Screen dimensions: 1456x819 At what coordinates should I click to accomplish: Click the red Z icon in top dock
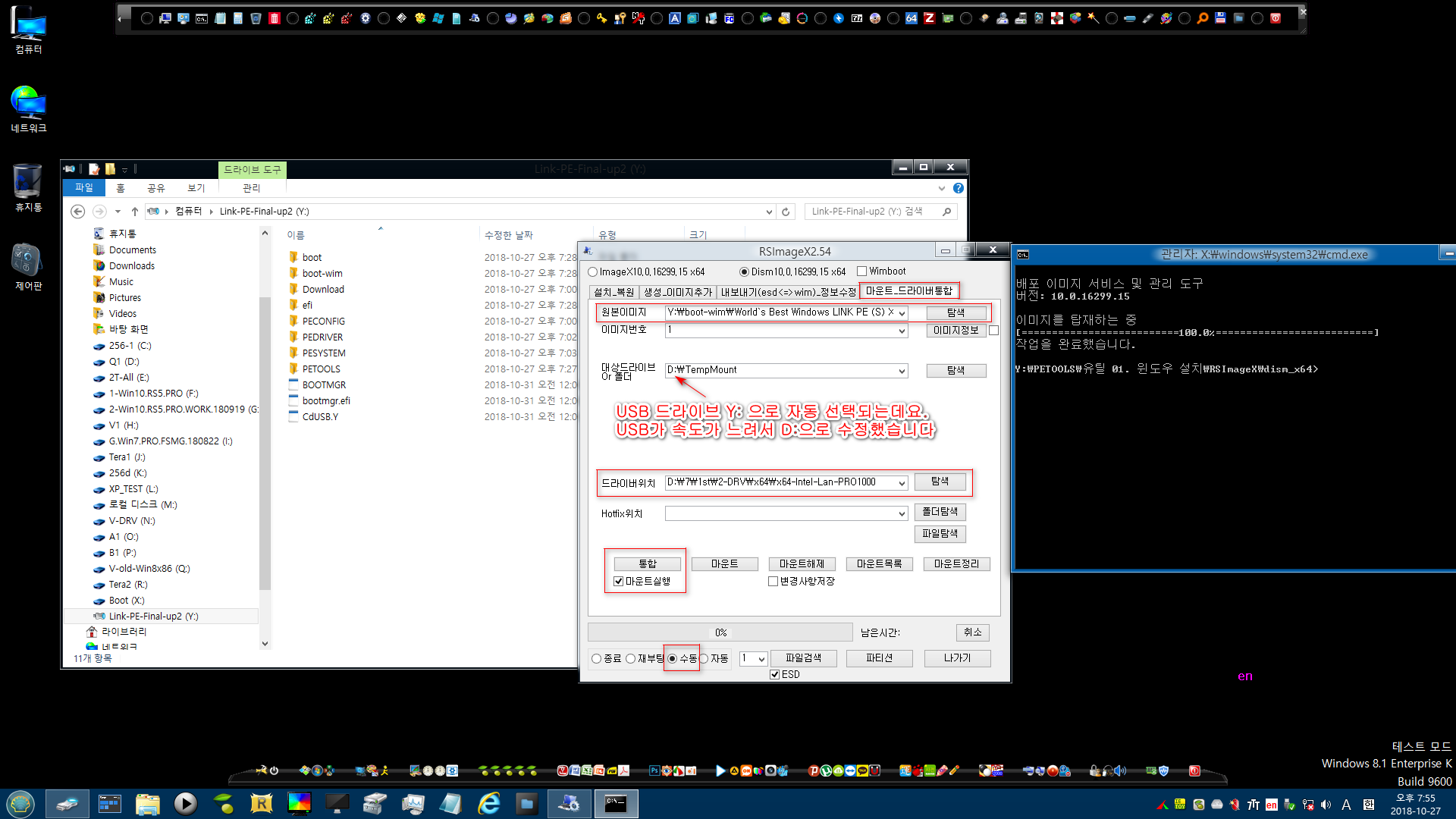click(x=930, y=18)
